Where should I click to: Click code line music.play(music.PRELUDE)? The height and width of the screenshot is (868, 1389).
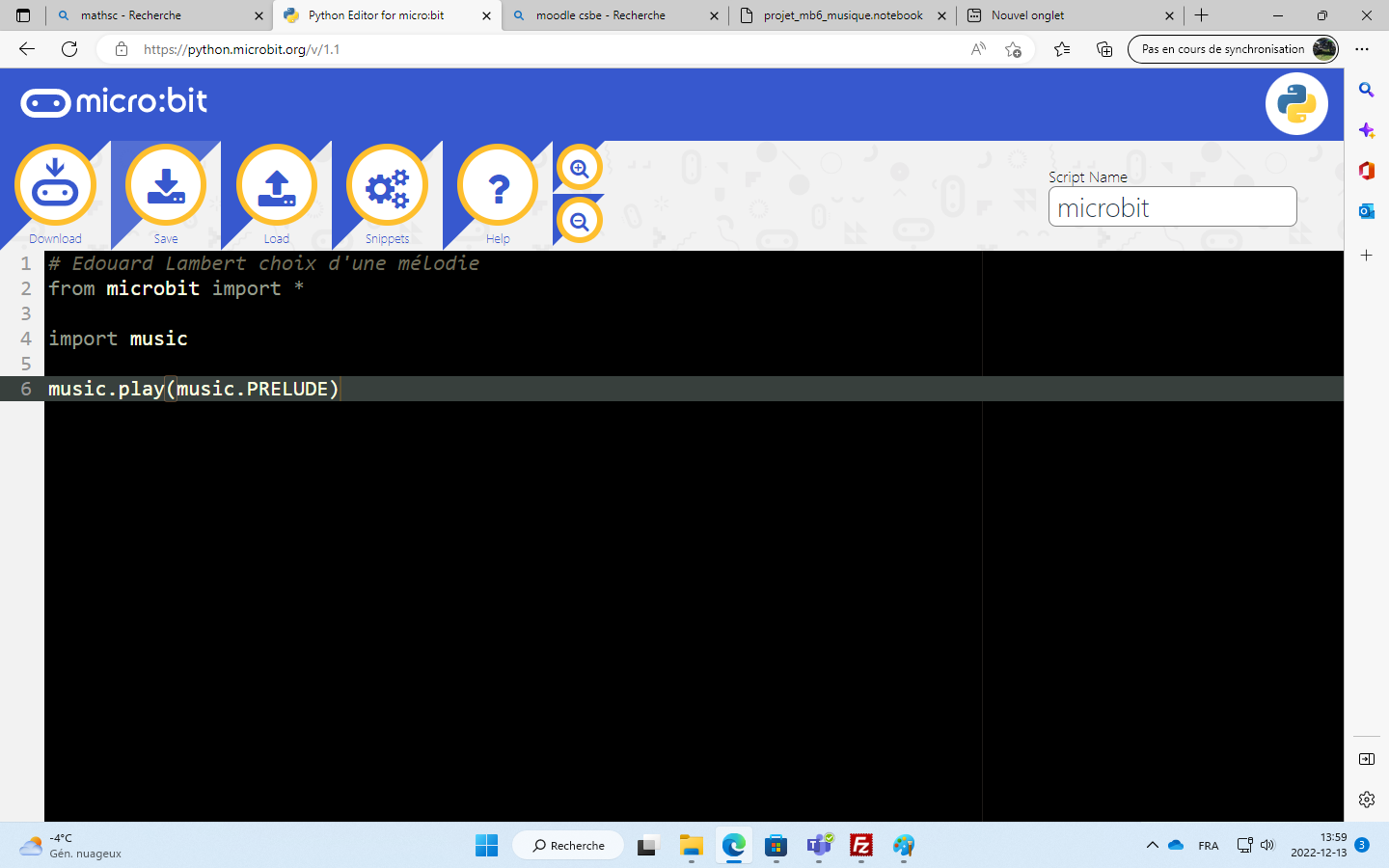click(x=194, y=389)
